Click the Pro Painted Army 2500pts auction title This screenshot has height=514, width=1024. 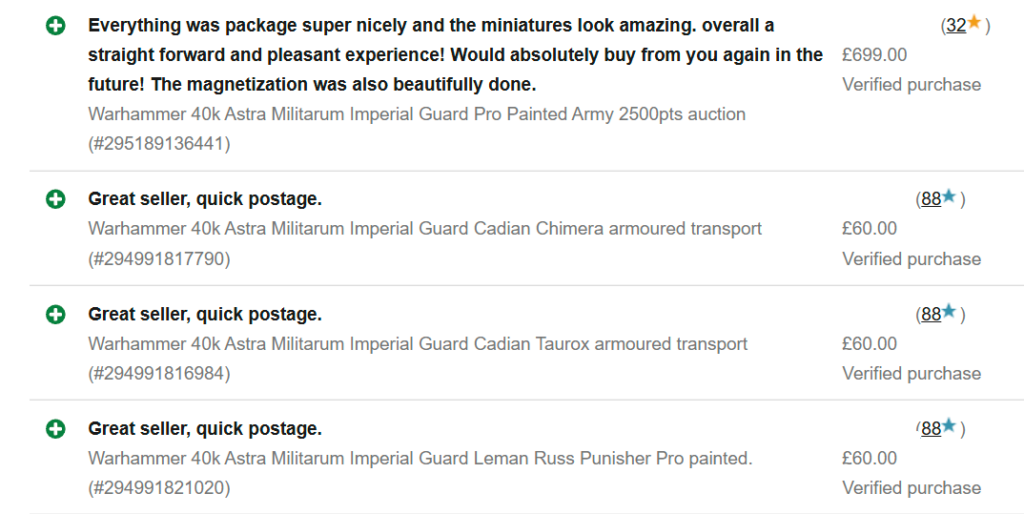417,114
